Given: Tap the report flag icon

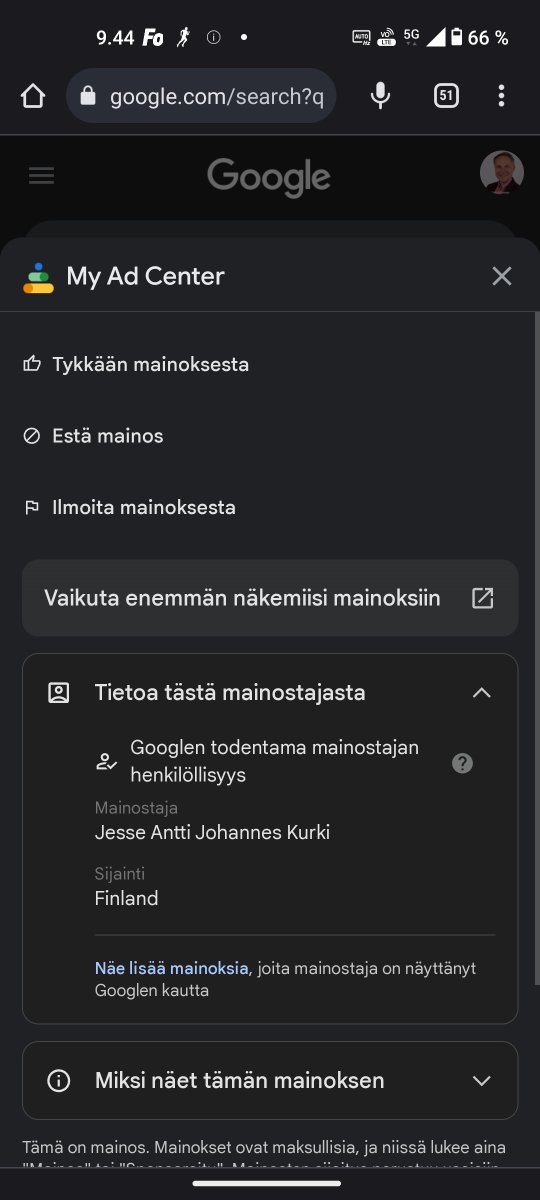Looking at the screenshot, I should point(31,507).
